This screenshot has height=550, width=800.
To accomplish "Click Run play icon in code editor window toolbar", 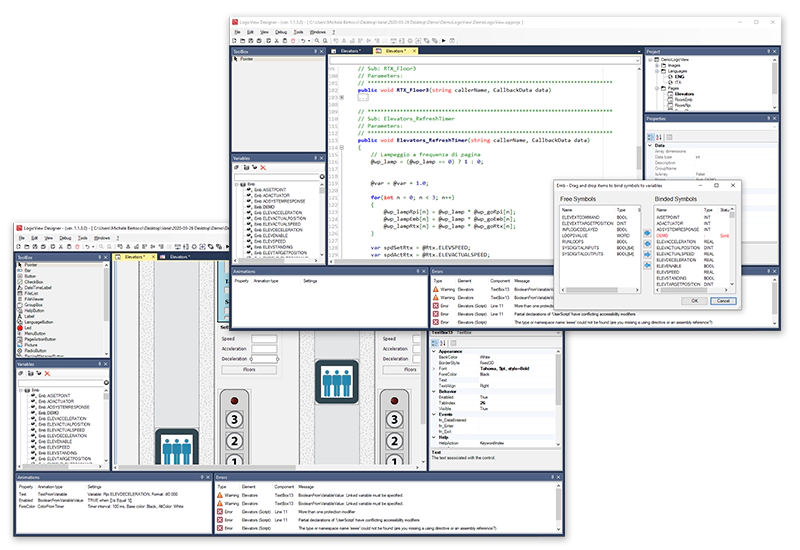I will pos(444,41).
